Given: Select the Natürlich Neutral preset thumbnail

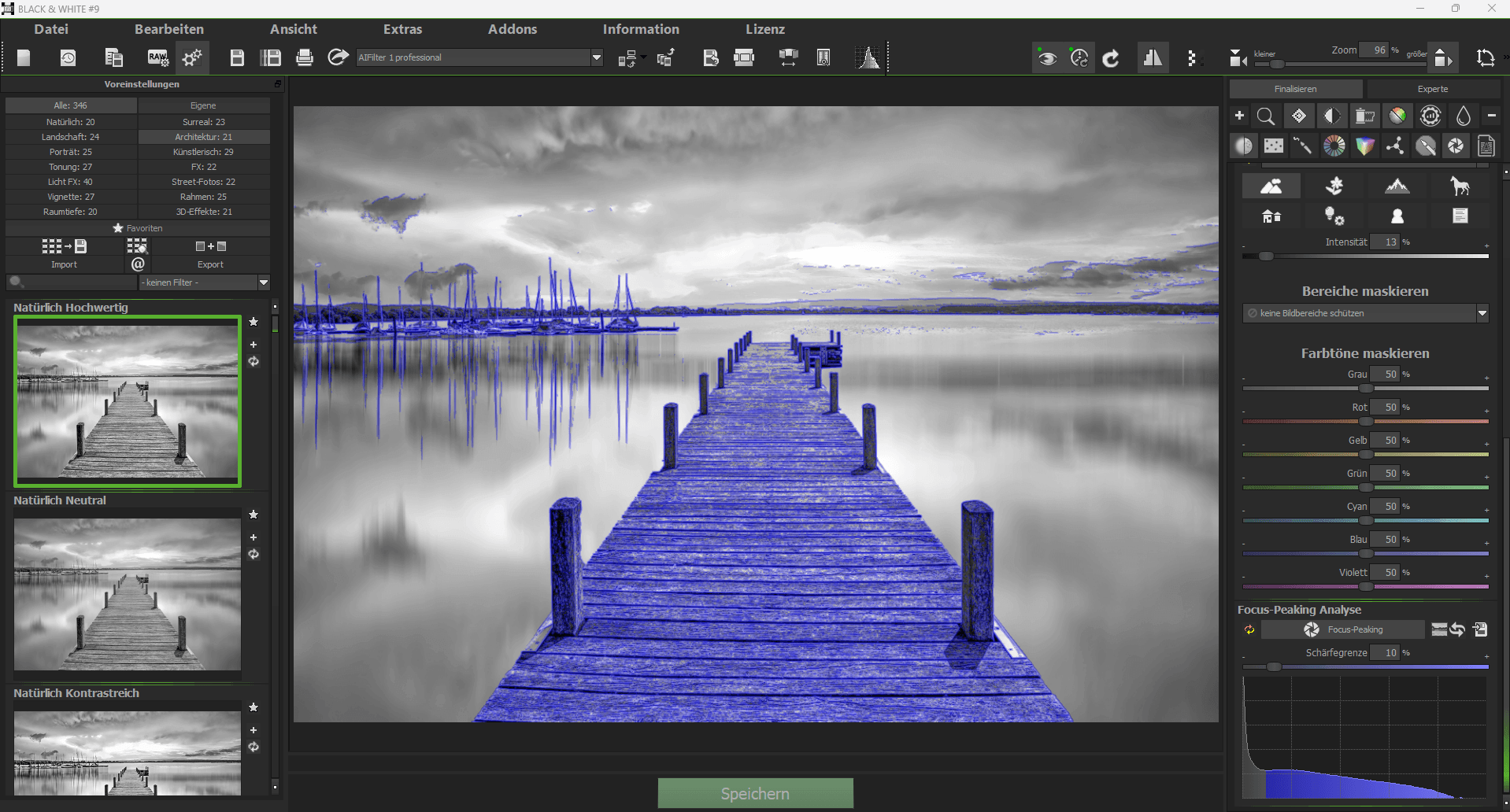Looking at the screenshot, I should 128,594.
